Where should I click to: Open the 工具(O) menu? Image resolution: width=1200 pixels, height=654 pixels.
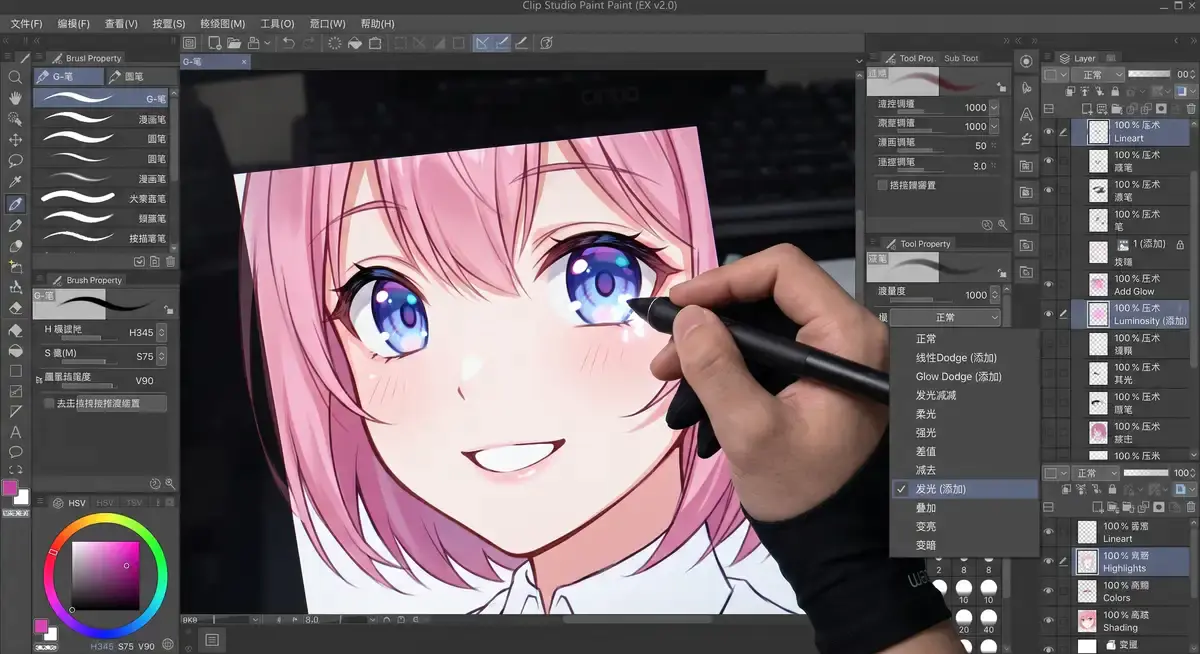point(277,23)
